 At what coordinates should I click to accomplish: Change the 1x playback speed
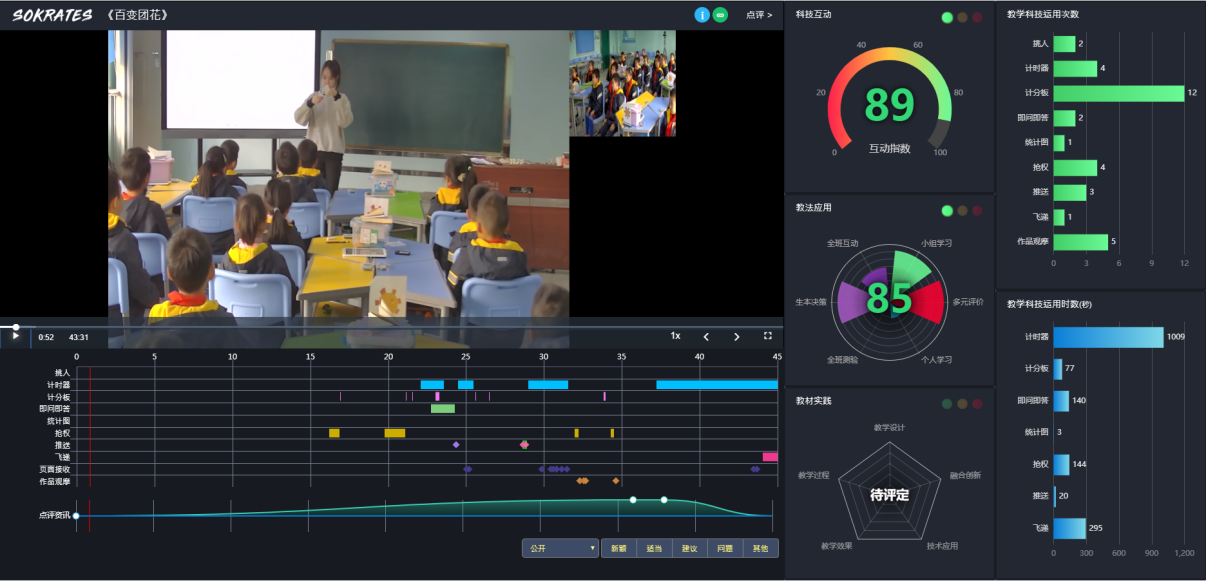coord(675,336)
